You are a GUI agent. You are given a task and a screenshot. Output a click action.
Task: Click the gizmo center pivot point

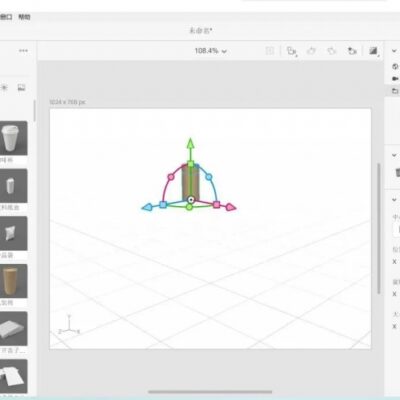191,200
